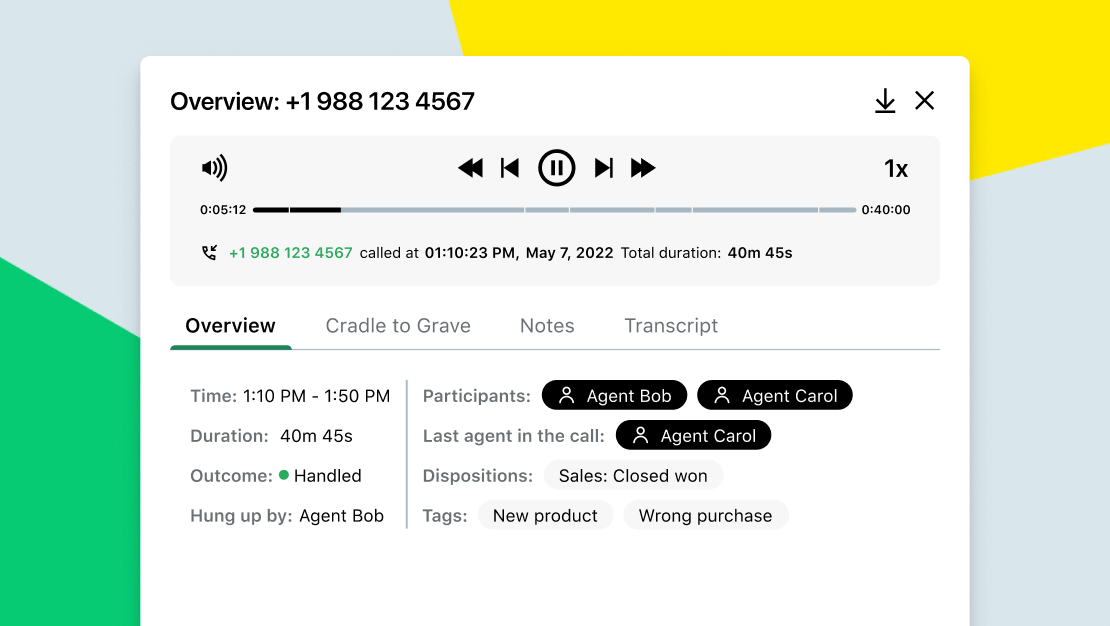Select the Agent Bob participant pill
This screenshot has width=1110, height=626.
pos(614,395)
